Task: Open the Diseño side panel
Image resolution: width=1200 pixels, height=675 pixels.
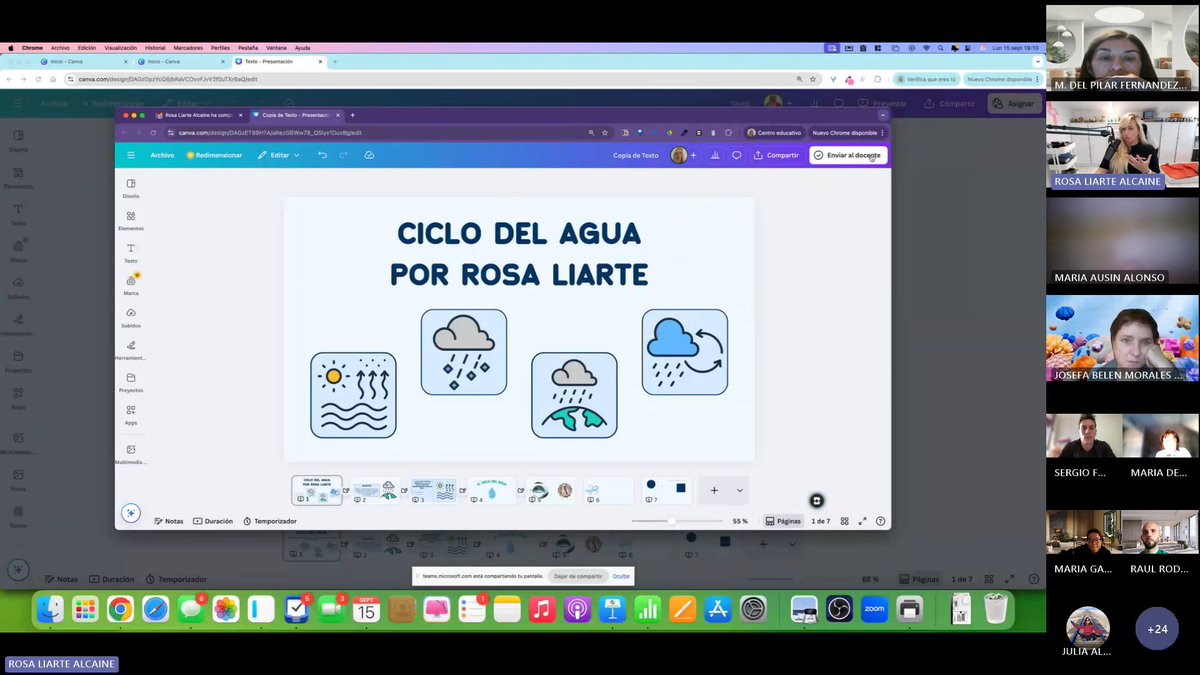Action: [131, 188]
